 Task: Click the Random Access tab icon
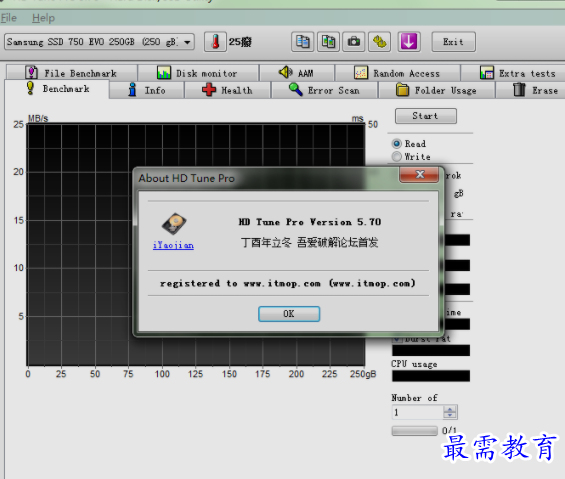(x=361, y=72)
